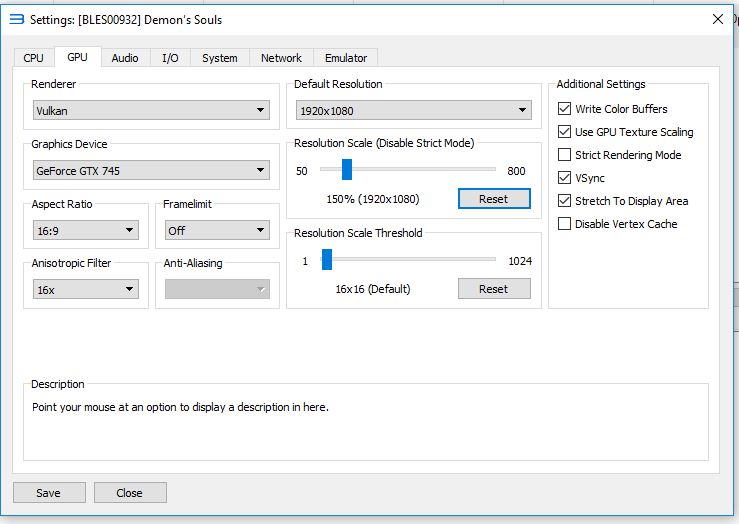This screenshot has height=524, width=739.
Task: Click the RPCS3 logo icon in title bar
Action: coord(16,19)
